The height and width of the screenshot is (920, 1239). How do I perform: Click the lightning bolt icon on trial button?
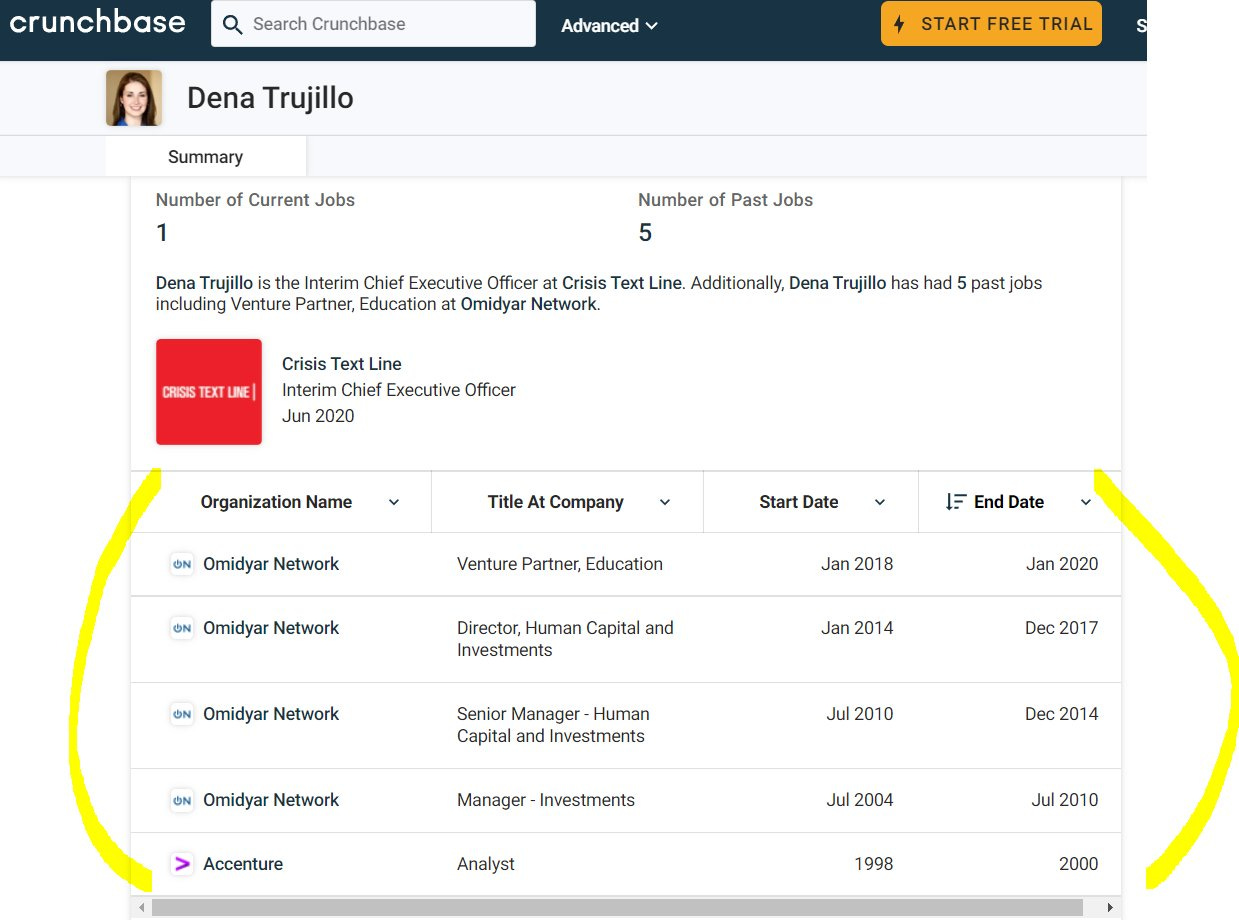[x=900, y=24]
